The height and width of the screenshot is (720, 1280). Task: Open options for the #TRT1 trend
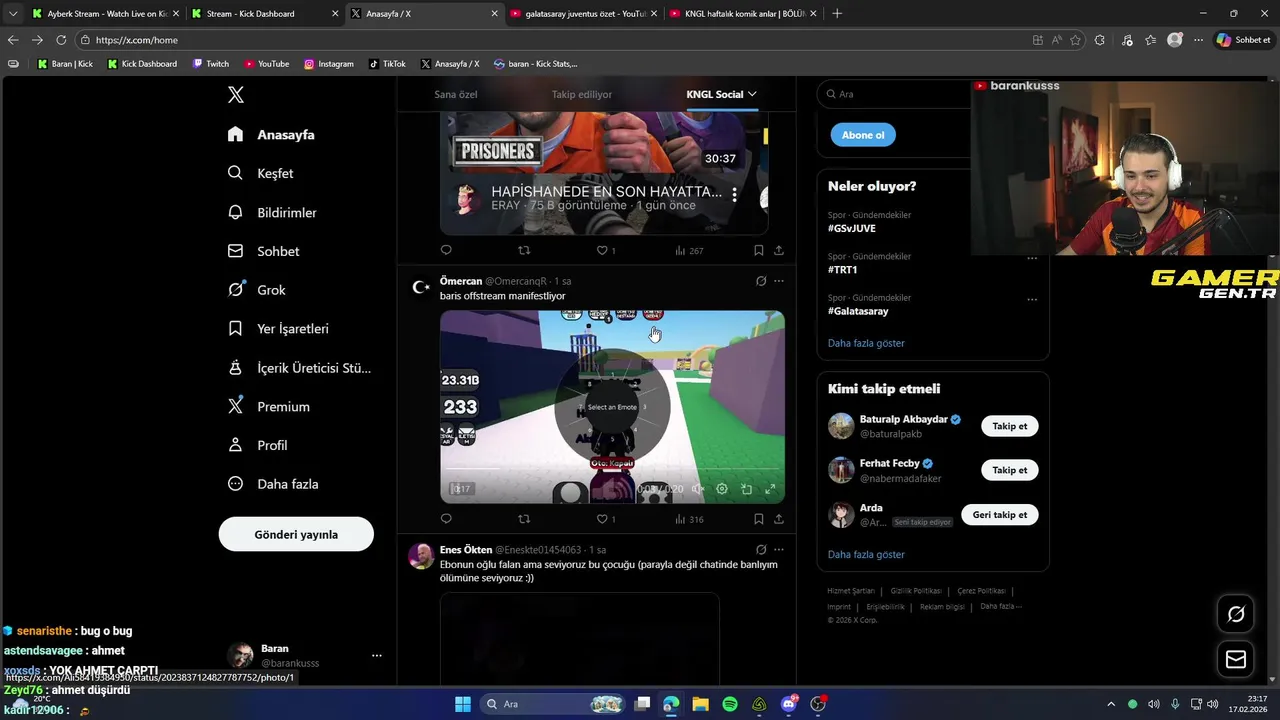pyautogui.click(x=1032, y=258)
